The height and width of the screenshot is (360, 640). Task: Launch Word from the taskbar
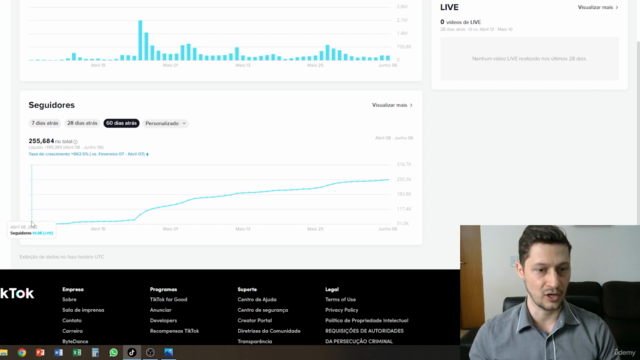point(58,353)
